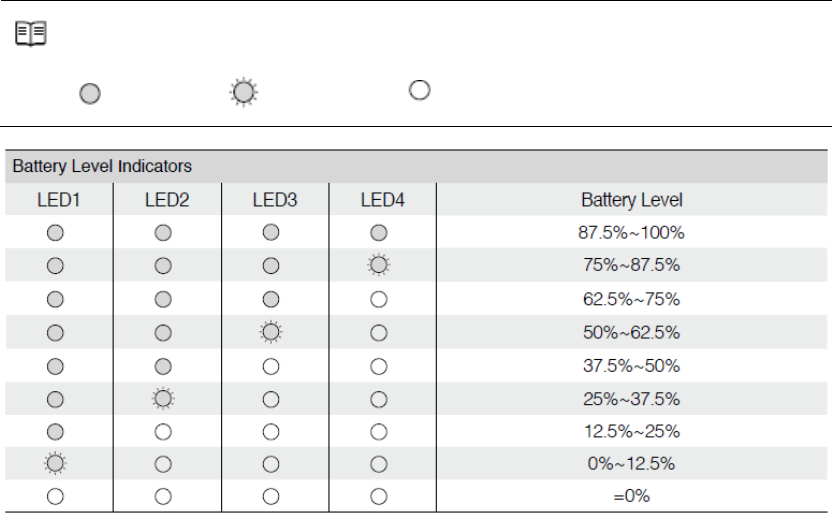The height and width of the screenshot is (518, 832).
Task: Click empty LED2 in 12.5%~25% row
Action: click(x=163, y=432)
